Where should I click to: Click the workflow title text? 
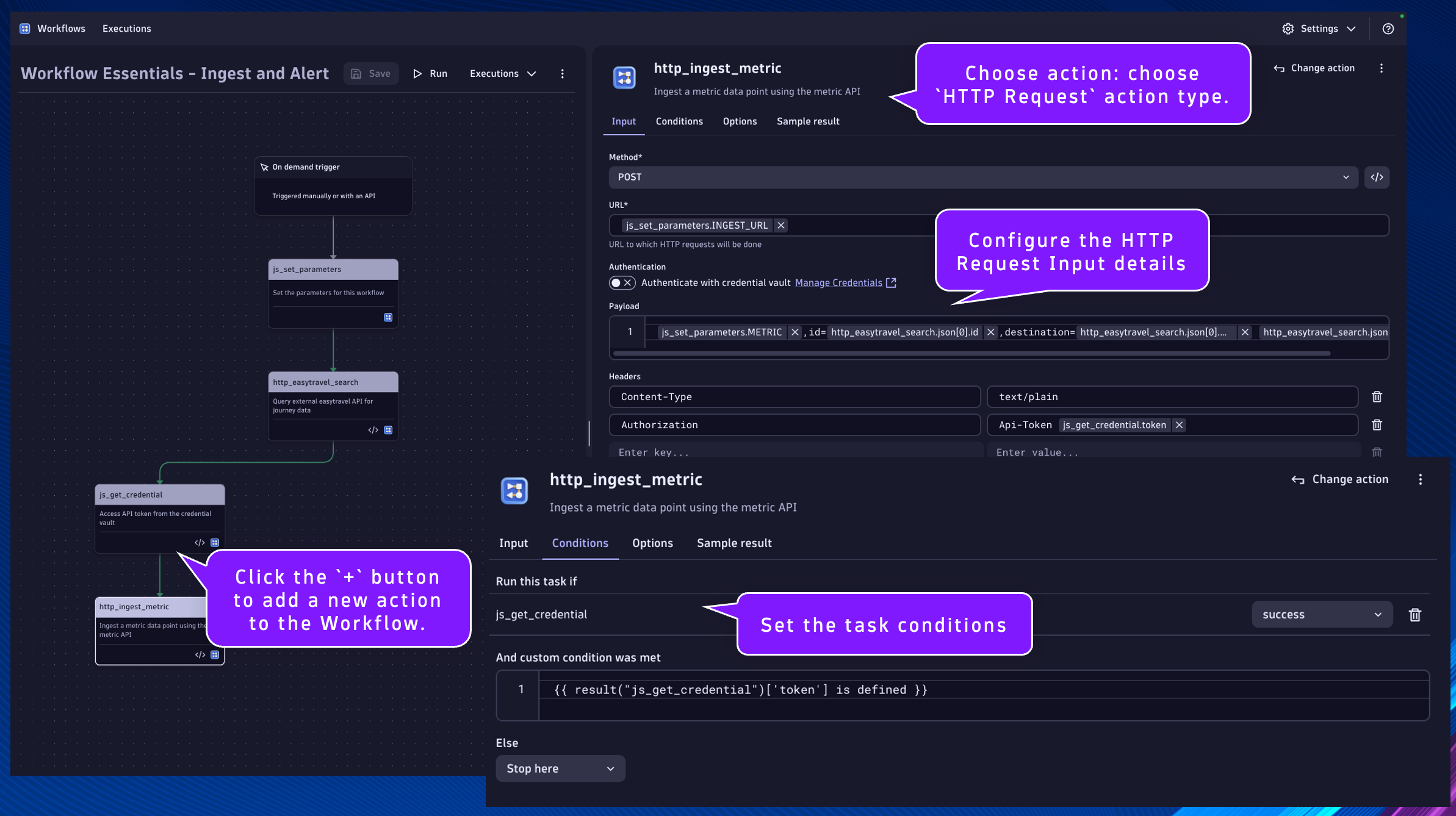point(175,74)
